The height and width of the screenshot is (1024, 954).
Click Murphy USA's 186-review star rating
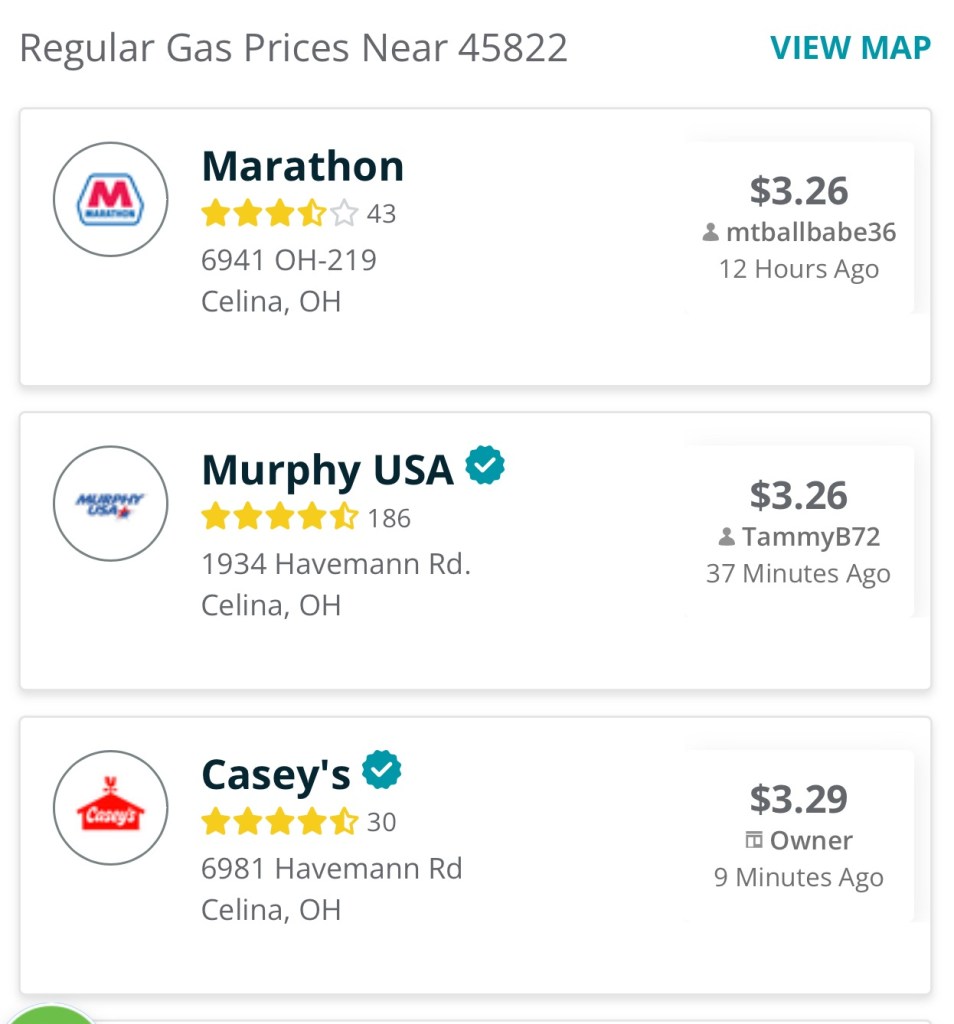click(x=279, y=518)
